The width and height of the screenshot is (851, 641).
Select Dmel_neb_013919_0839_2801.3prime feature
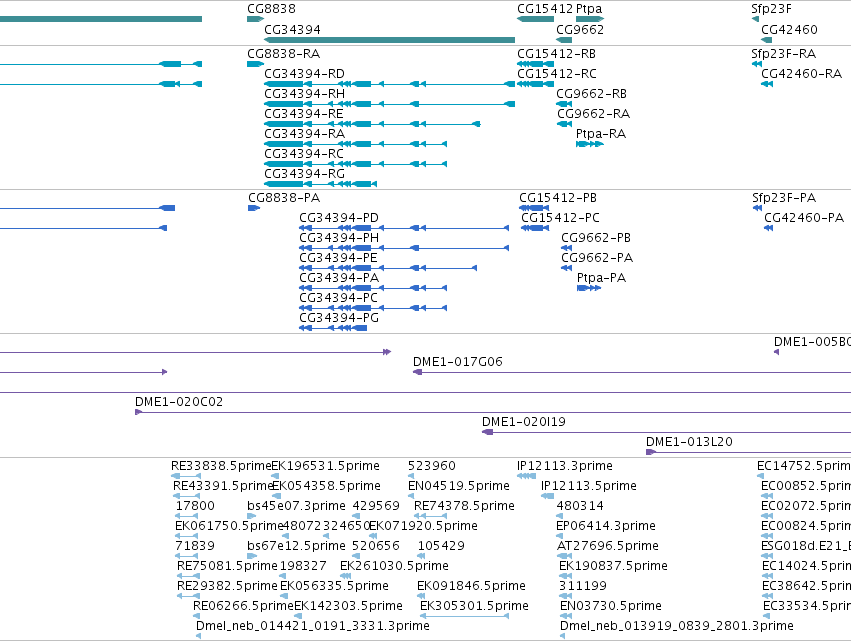676,626
